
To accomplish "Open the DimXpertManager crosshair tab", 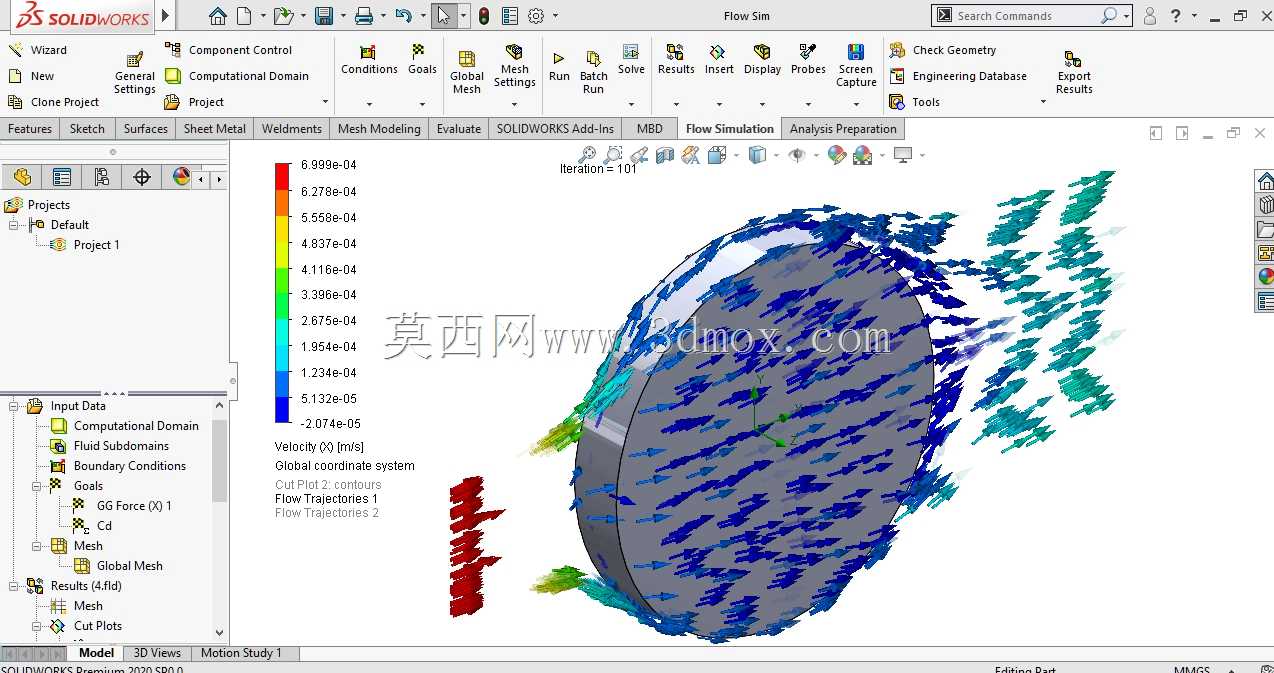I will (142, 177).
